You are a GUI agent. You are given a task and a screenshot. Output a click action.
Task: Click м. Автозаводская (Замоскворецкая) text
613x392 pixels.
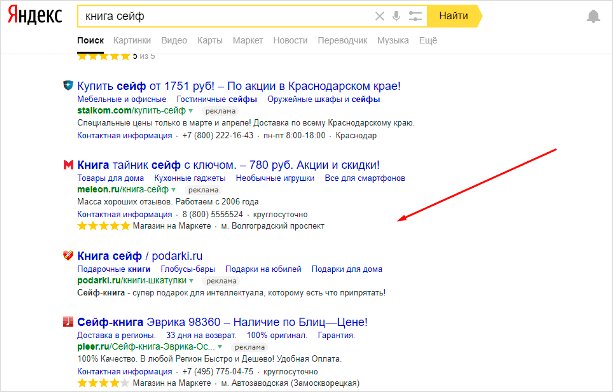[x=290, y=383]
